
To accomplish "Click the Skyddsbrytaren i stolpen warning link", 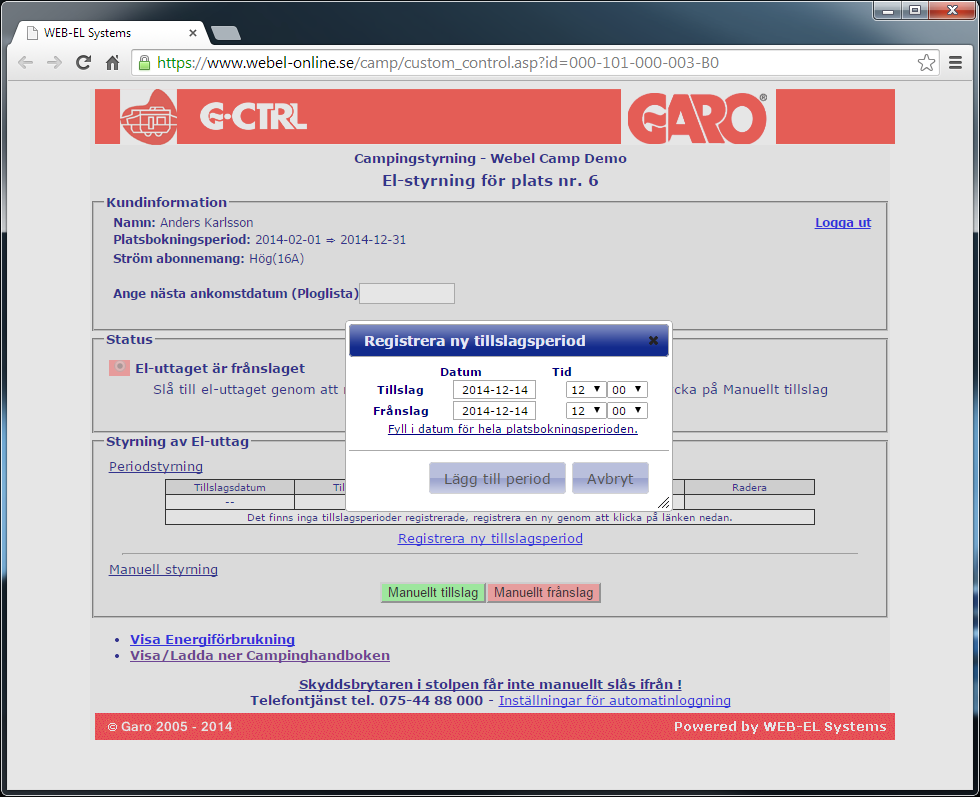I will pyautogui.click(x=490, y=684).
